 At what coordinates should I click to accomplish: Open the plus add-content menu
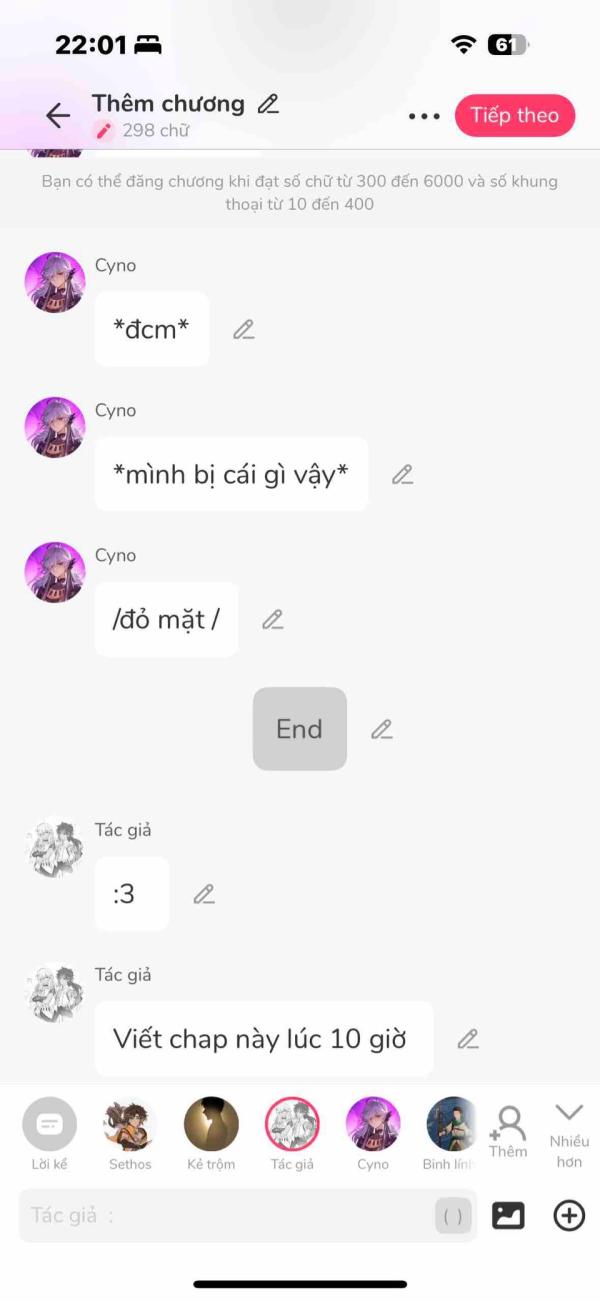pyautogui.click(x=569, y=1215)
